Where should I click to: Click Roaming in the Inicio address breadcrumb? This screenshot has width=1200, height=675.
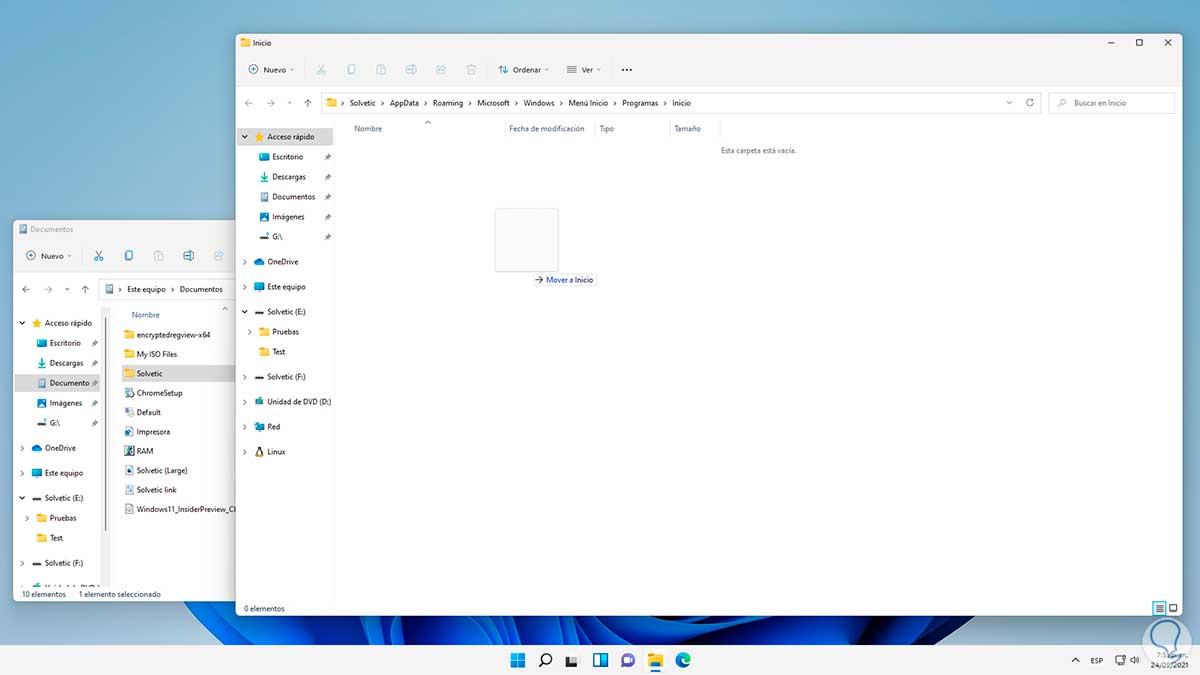click(x=448, y=103)
